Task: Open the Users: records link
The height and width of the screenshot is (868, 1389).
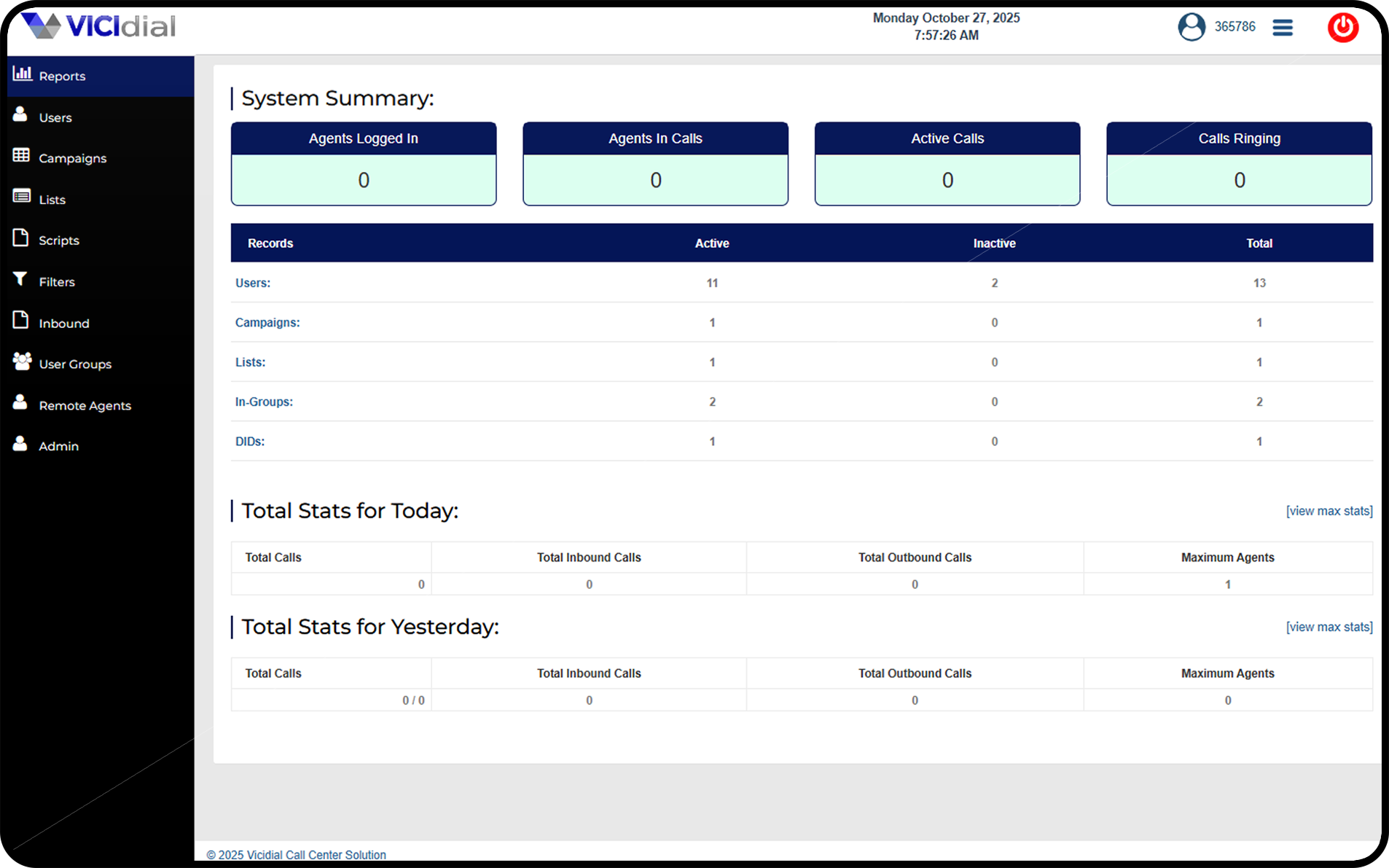Action: (253, 283)
